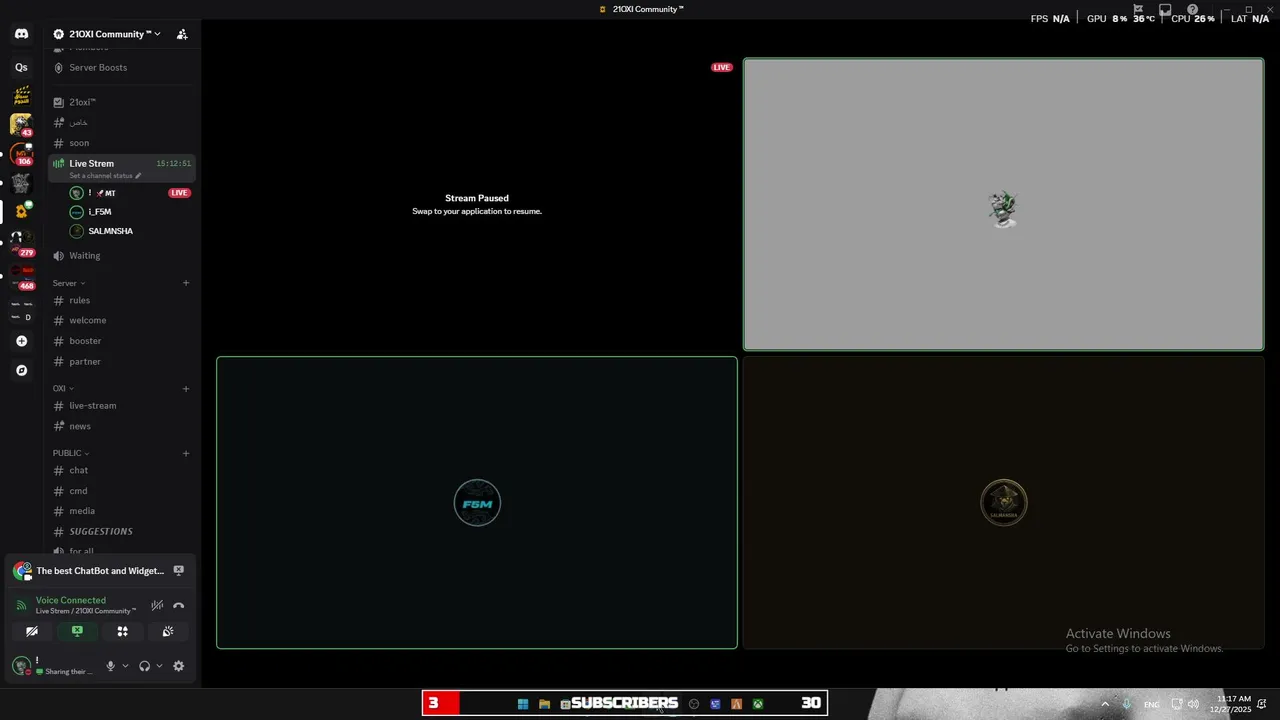Create channel in PUBLIC category plus
Viewport: 1280px width, 720px height.
pyautogui.click(x=186, y=453)
